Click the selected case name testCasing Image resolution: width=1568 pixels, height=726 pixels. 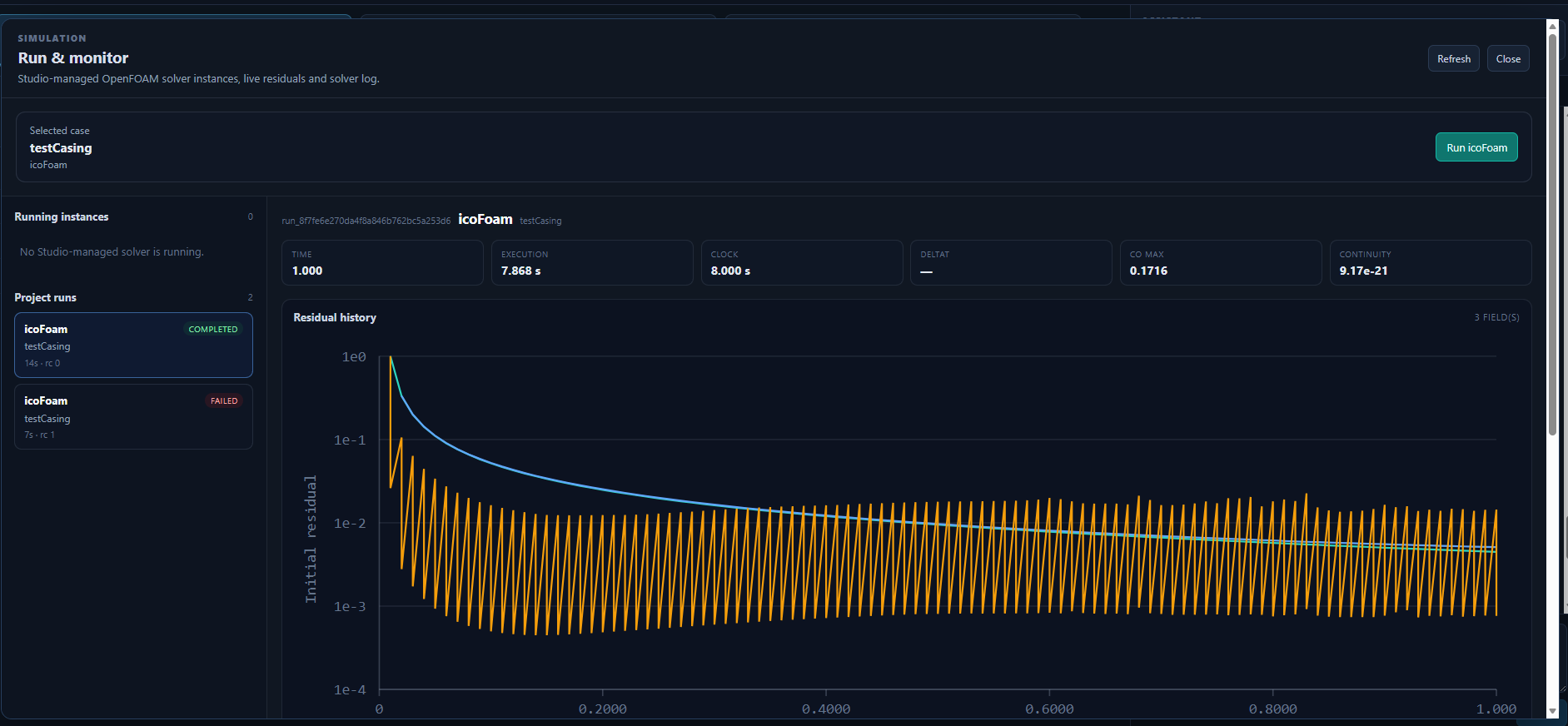click(61, 147)
